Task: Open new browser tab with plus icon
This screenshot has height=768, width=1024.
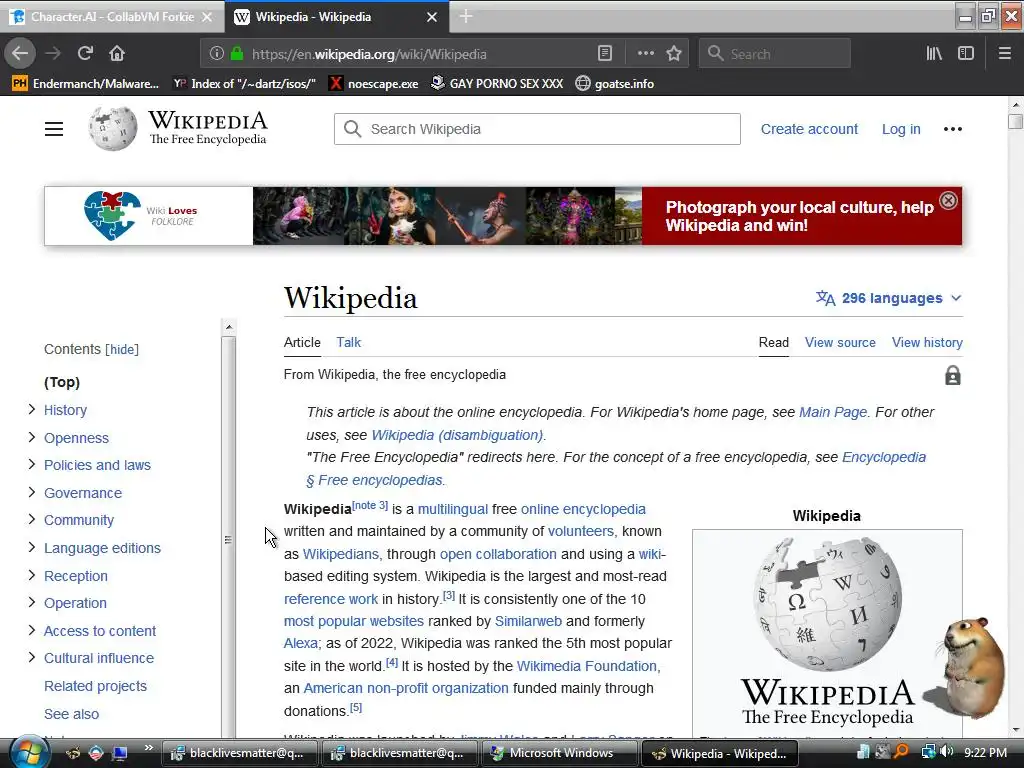Action: pos(466,17)
